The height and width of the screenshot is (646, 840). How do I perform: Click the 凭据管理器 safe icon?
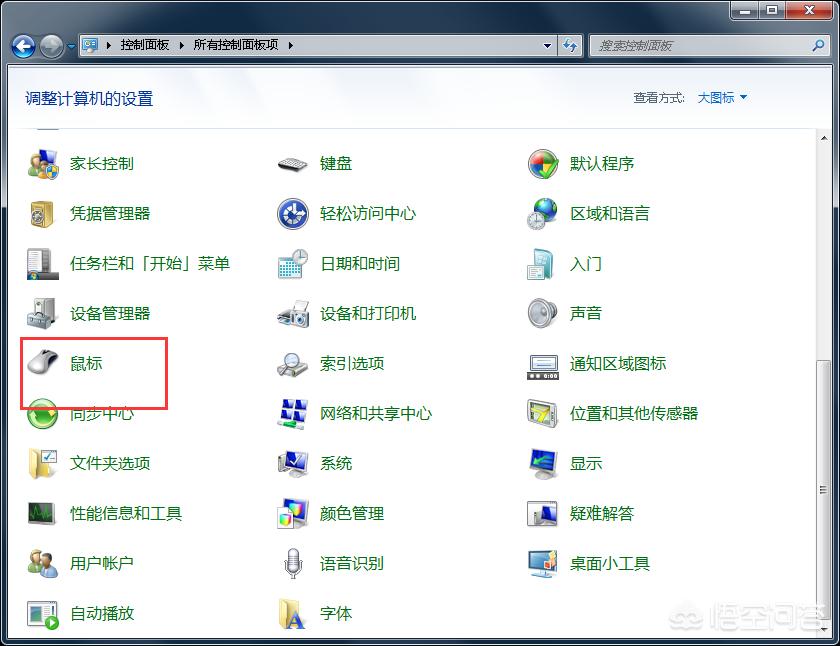(x=42, y=214)
